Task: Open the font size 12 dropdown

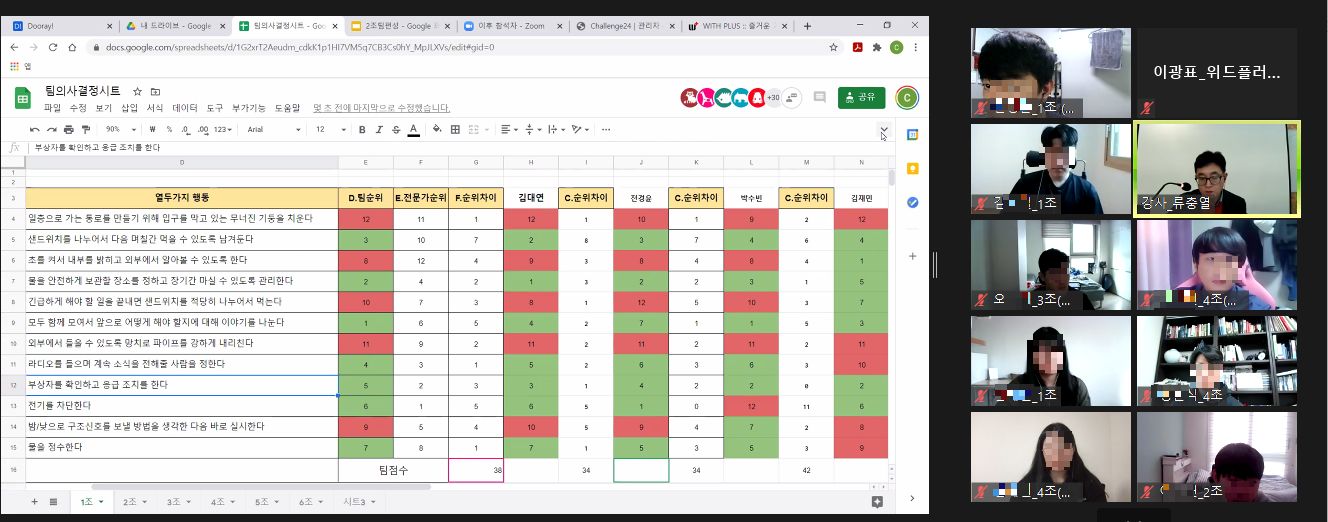Action: 329,129
